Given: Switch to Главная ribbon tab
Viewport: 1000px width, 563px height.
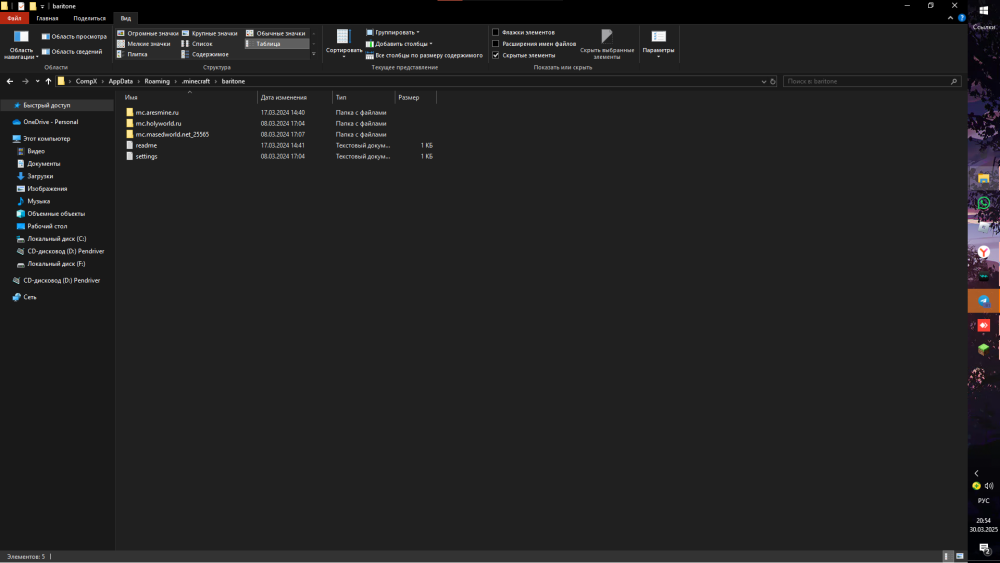Looking at the screenshot, I should pyautogui.click(x=47, y=18).
